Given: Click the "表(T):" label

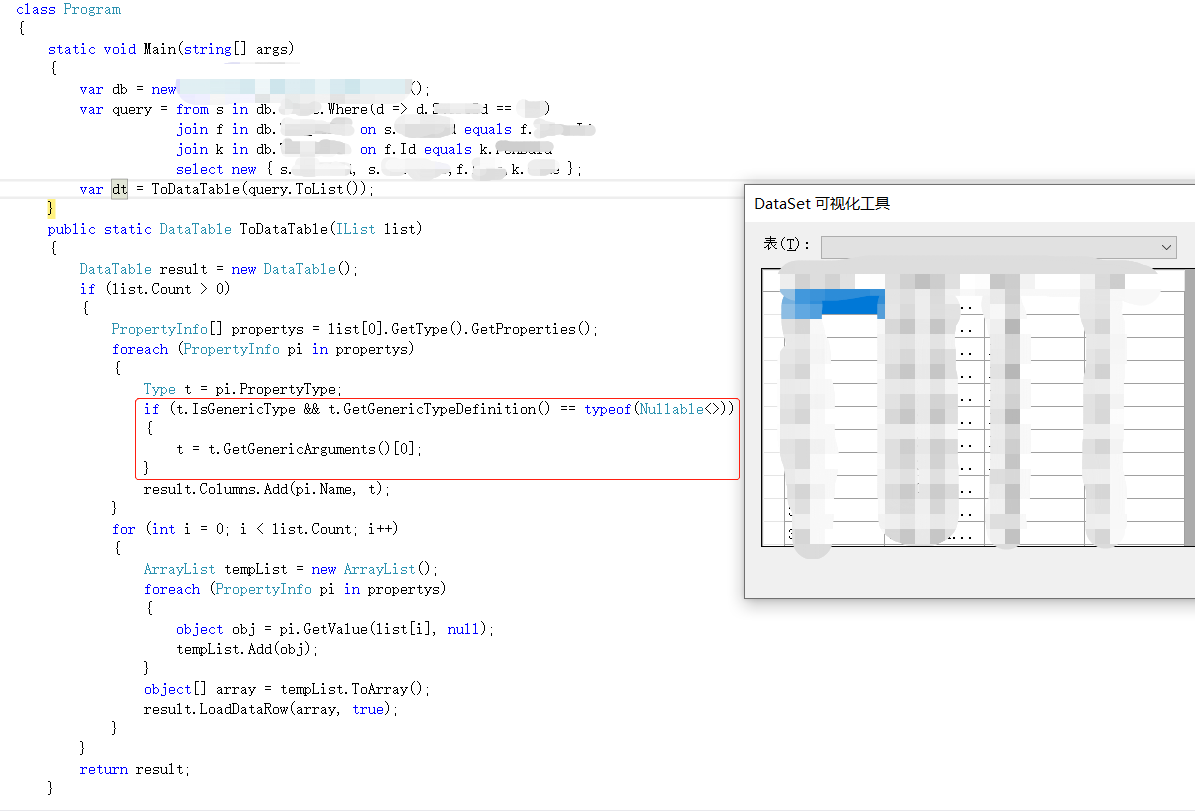Looking at the screenshot, I should point(786,244).
